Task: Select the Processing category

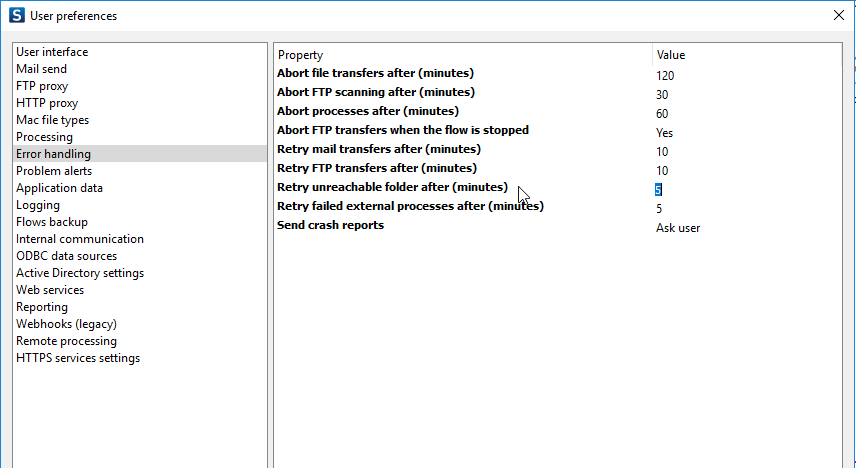Action: (44, 137)
